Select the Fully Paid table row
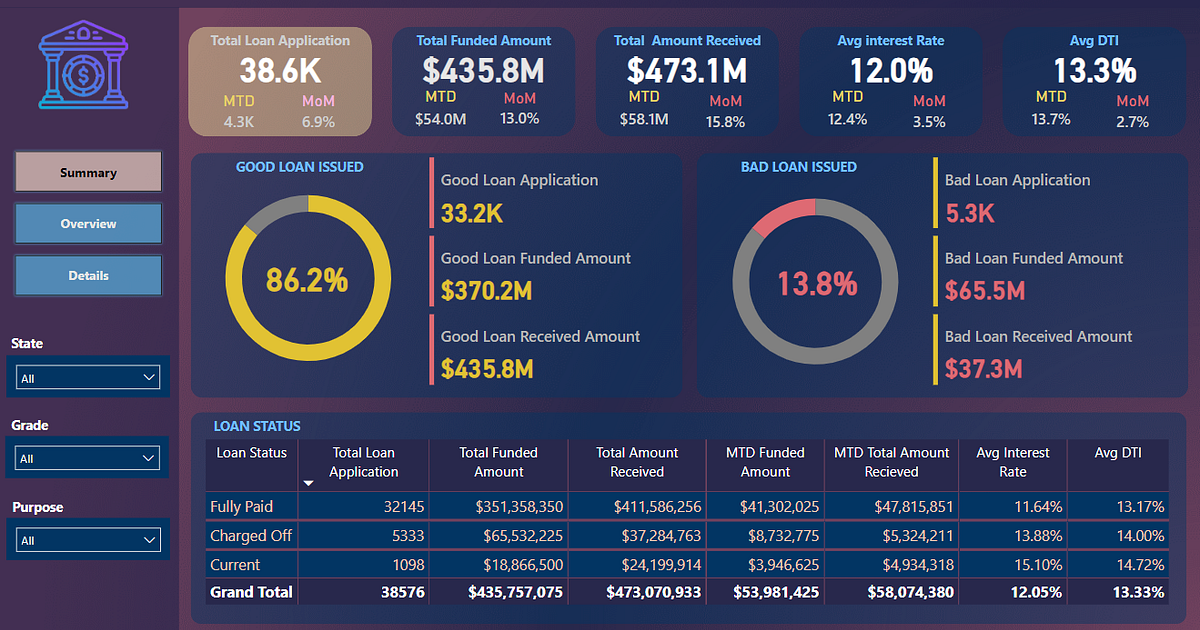Image resolution: width=1200 pixels, height=630 pixels. click(x=250, y=506)
